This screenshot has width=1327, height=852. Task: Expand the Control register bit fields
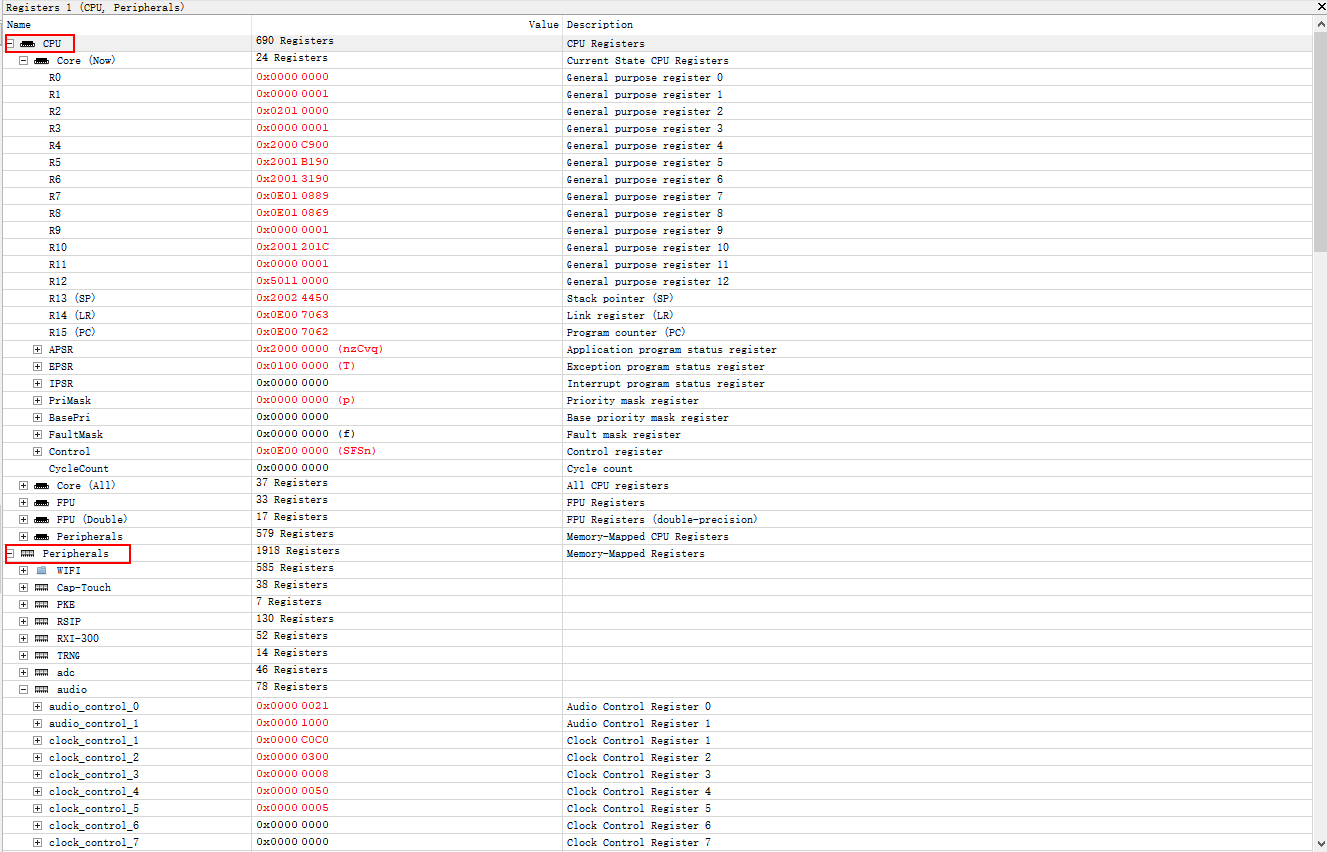(x=38, y=452)
